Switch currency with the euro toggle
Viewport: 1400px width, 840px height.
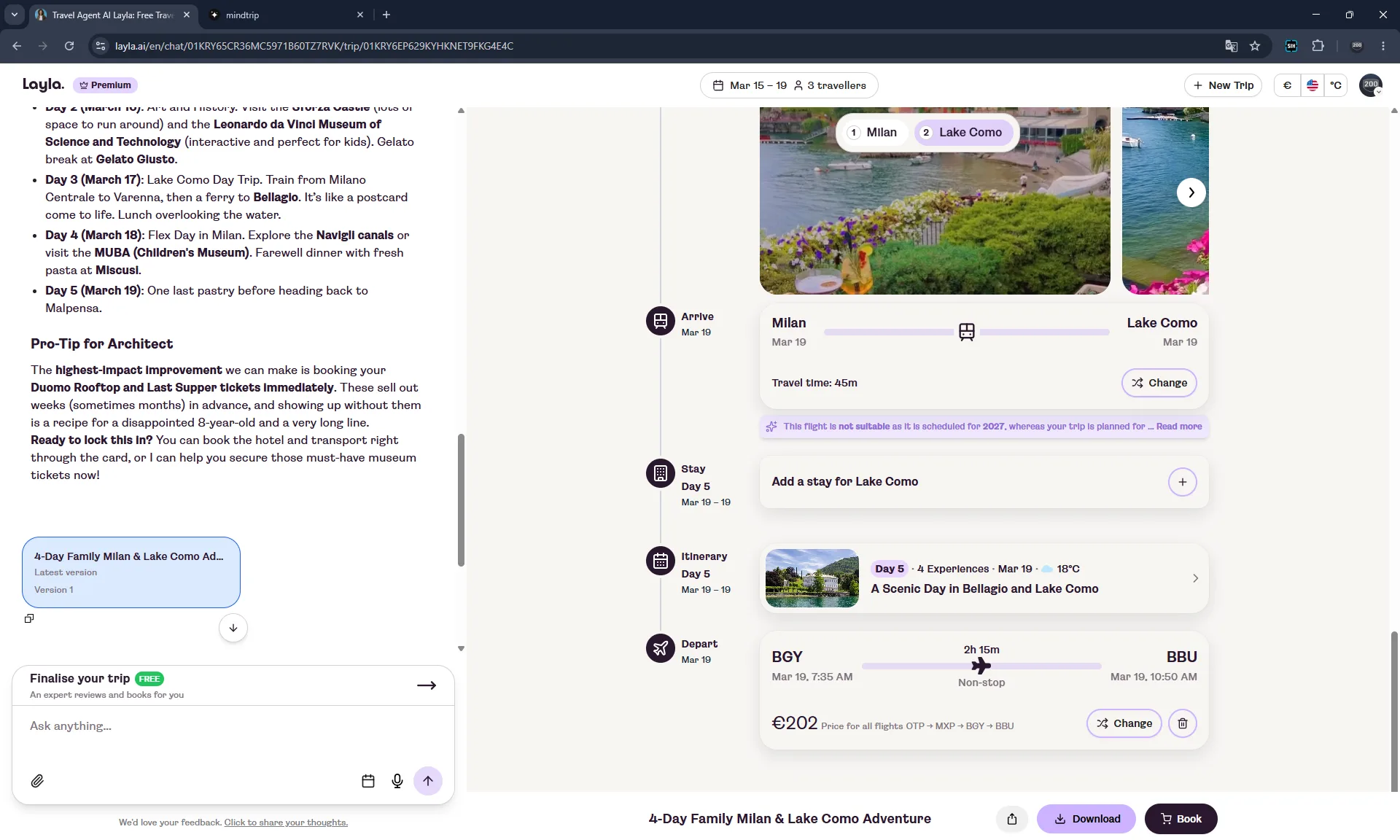[x=1287, y=85]
